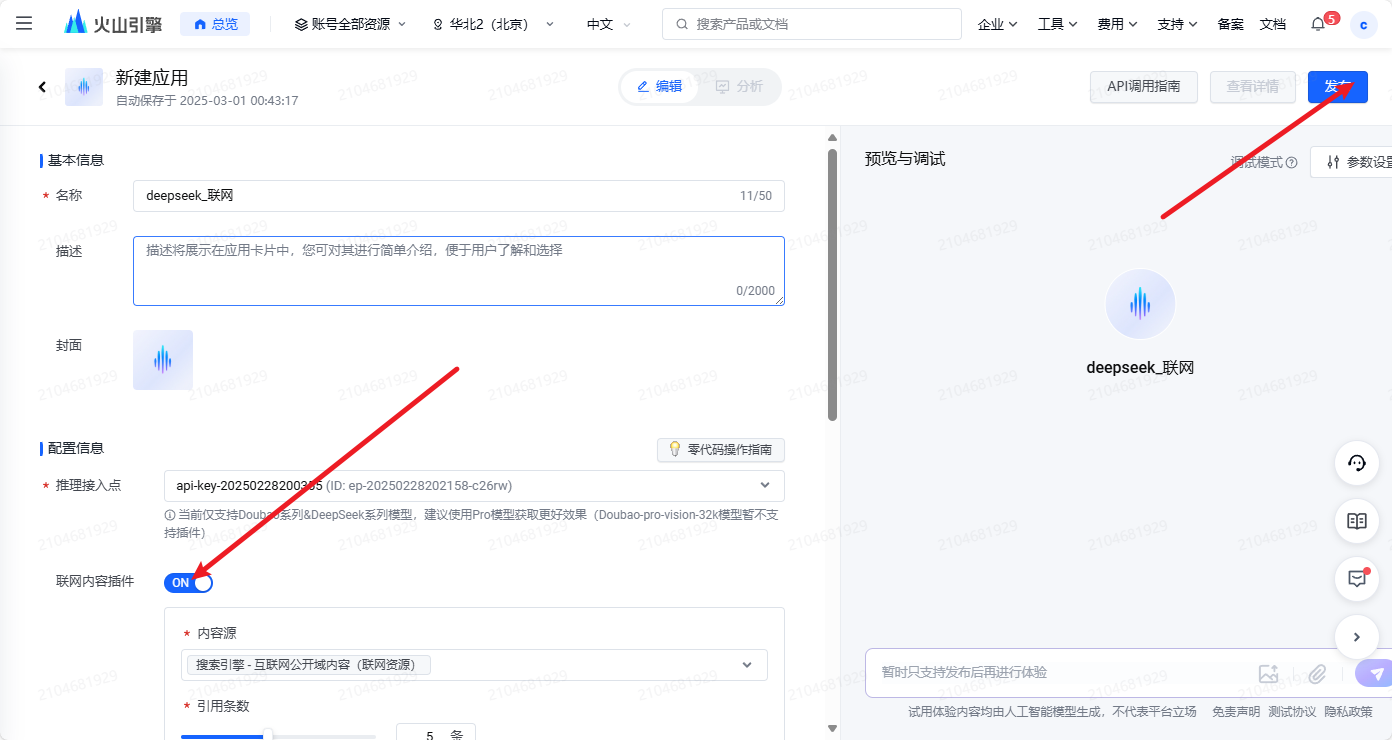Open the 支持 menu

[x=1177, y=24]
